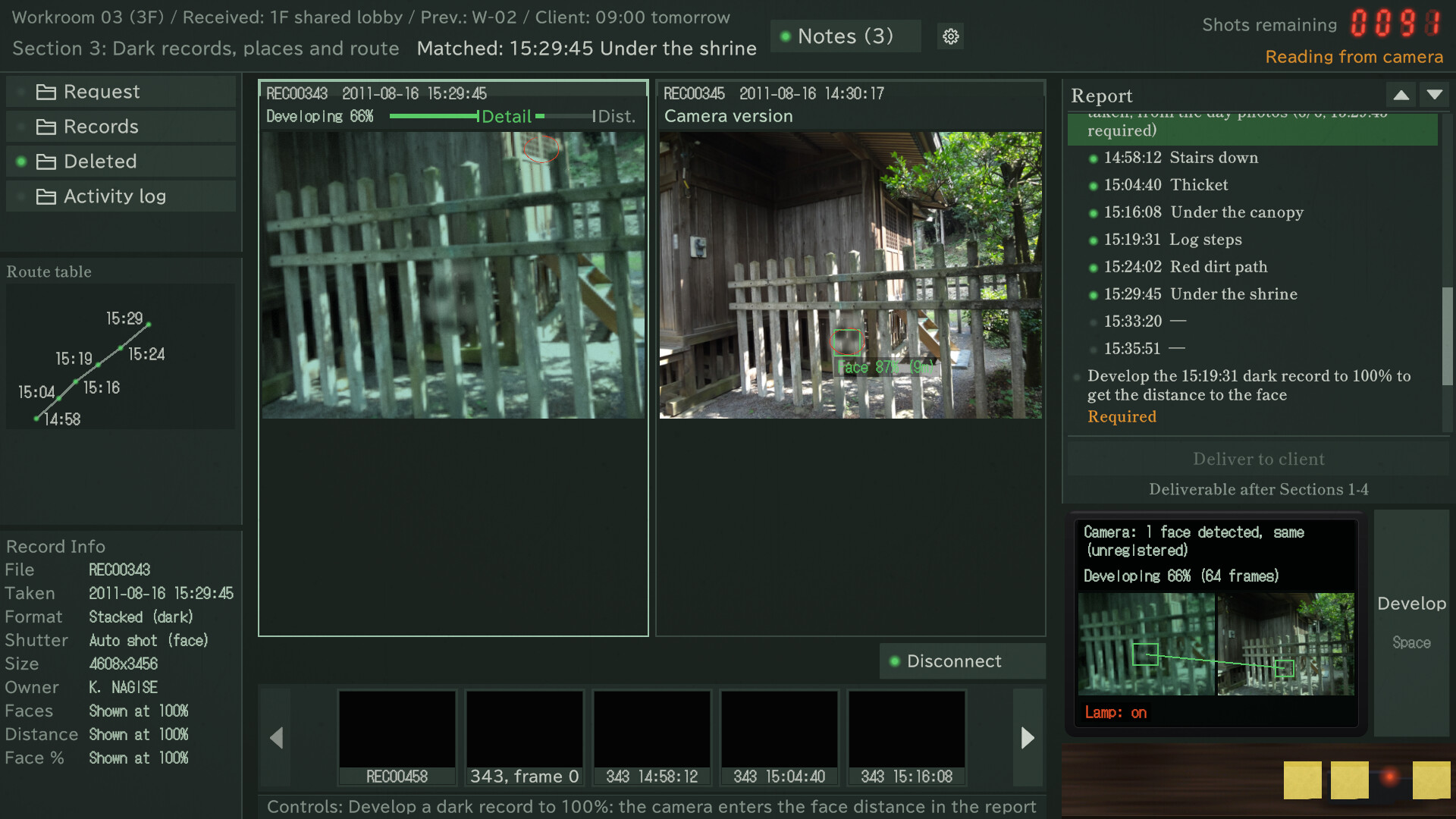Click the camera preview dark fence thumbnail

pos(1147,644)
